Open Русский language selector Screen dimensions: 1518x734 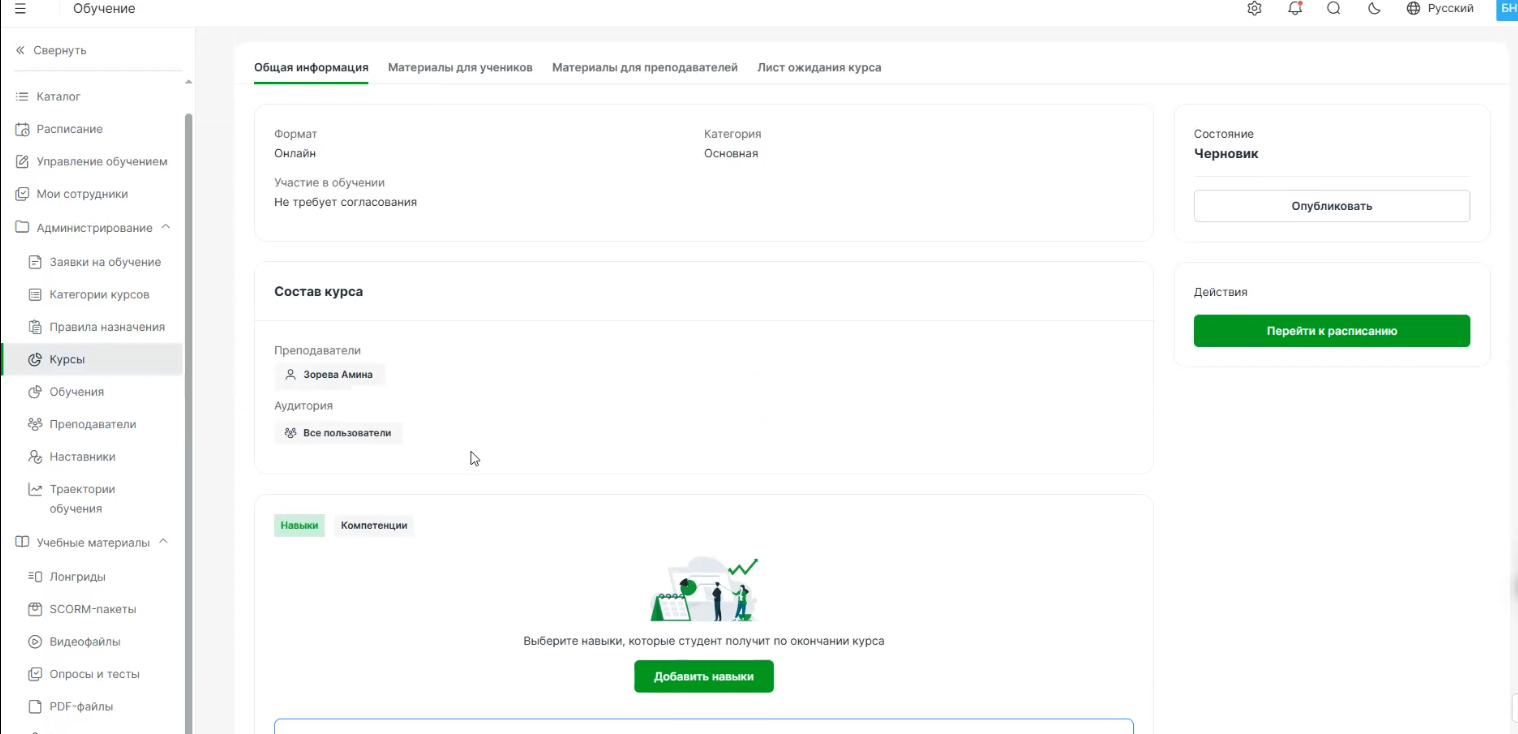1440,9
